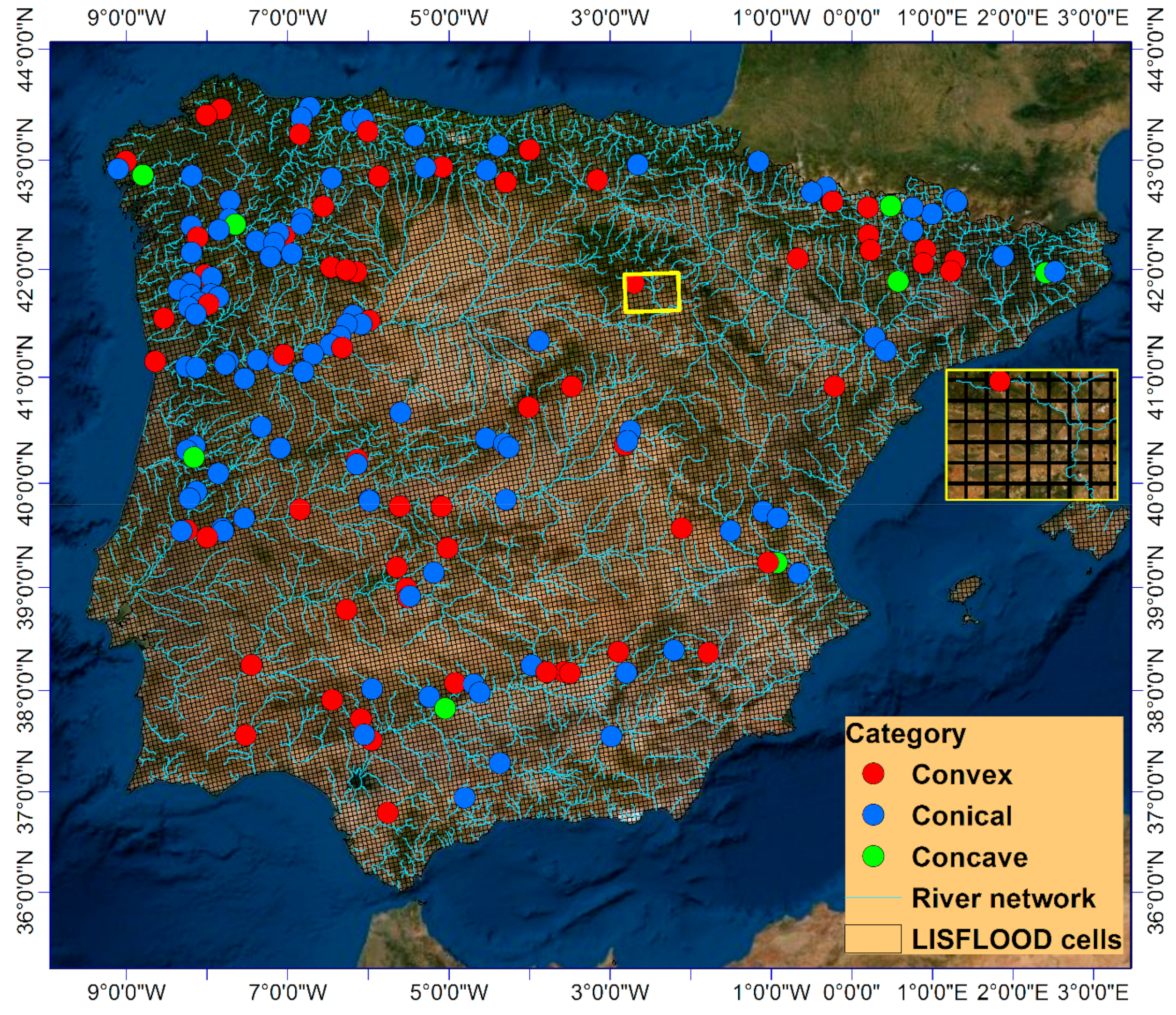Click the easternmost blue Conical marker
This screenshot has height=1015, width=1176.
[1055, 272]
